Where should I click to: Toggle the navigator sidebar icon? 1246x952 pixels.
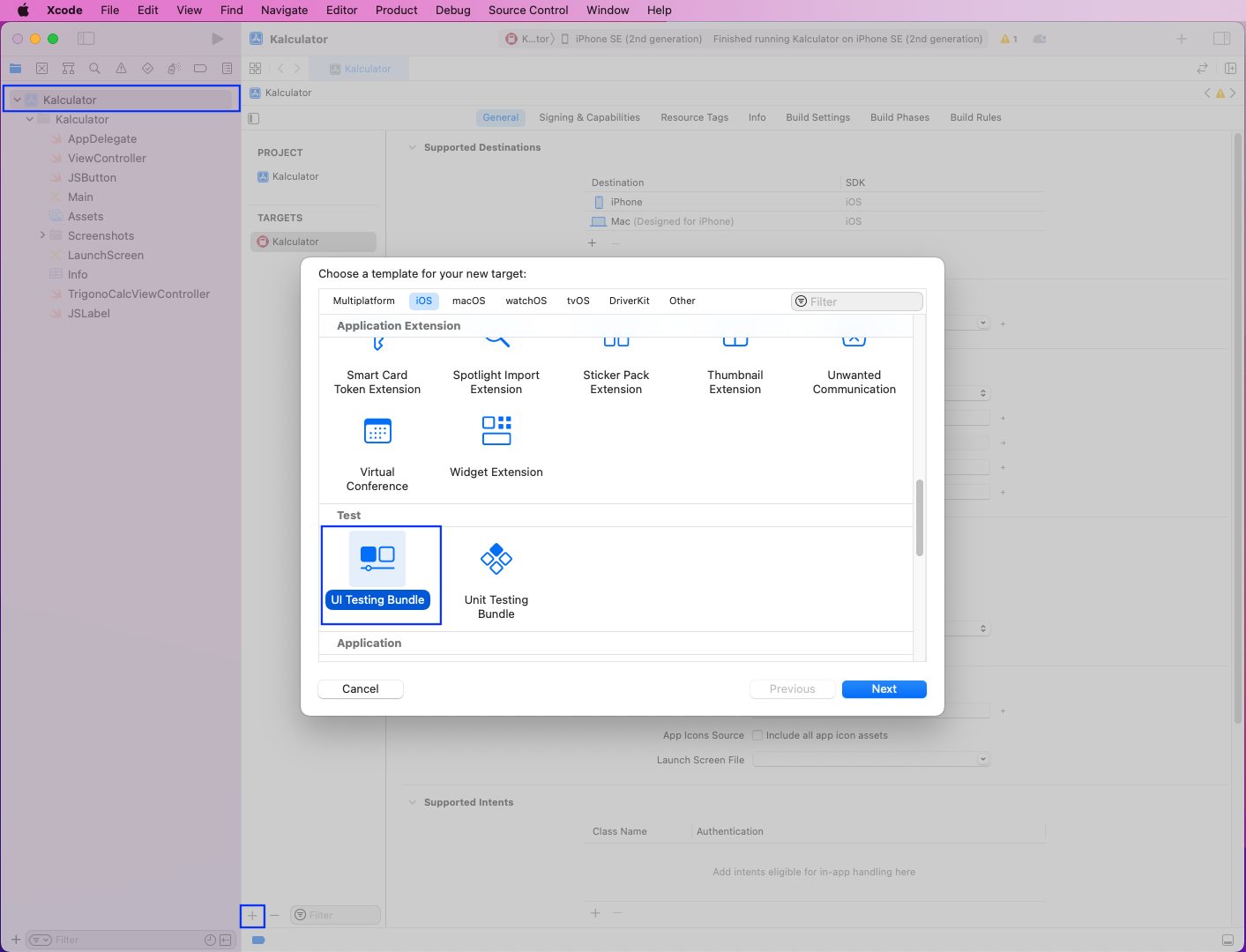coord(86,39)
